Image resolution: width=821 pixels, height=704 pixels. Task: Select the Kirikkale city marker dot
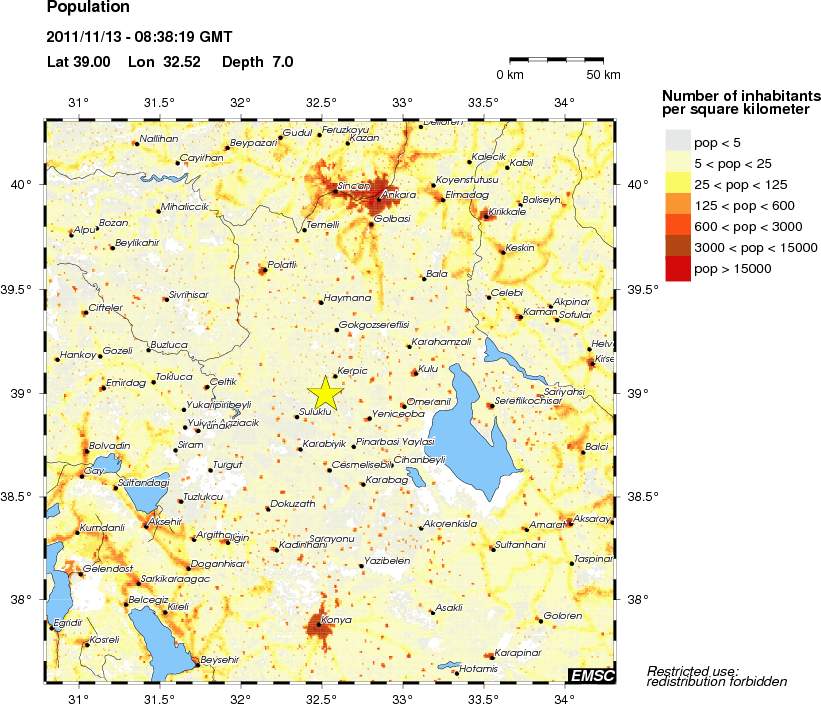pos(486,216)
